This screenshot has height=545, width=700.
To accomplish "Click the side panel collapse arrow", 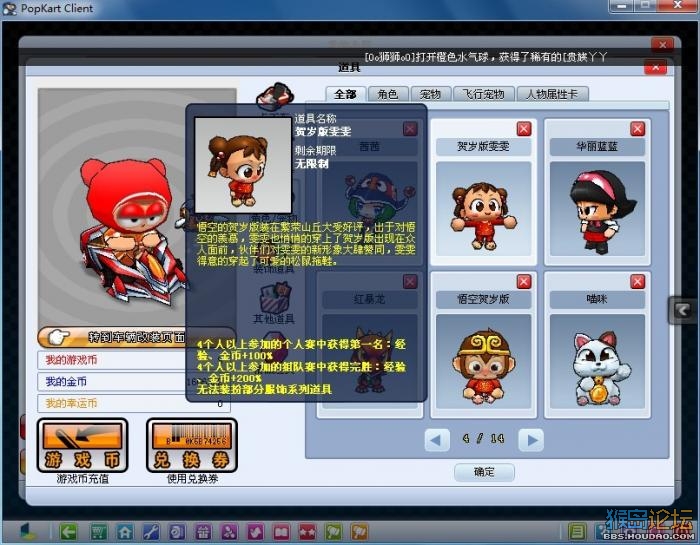I will [682, 310].
